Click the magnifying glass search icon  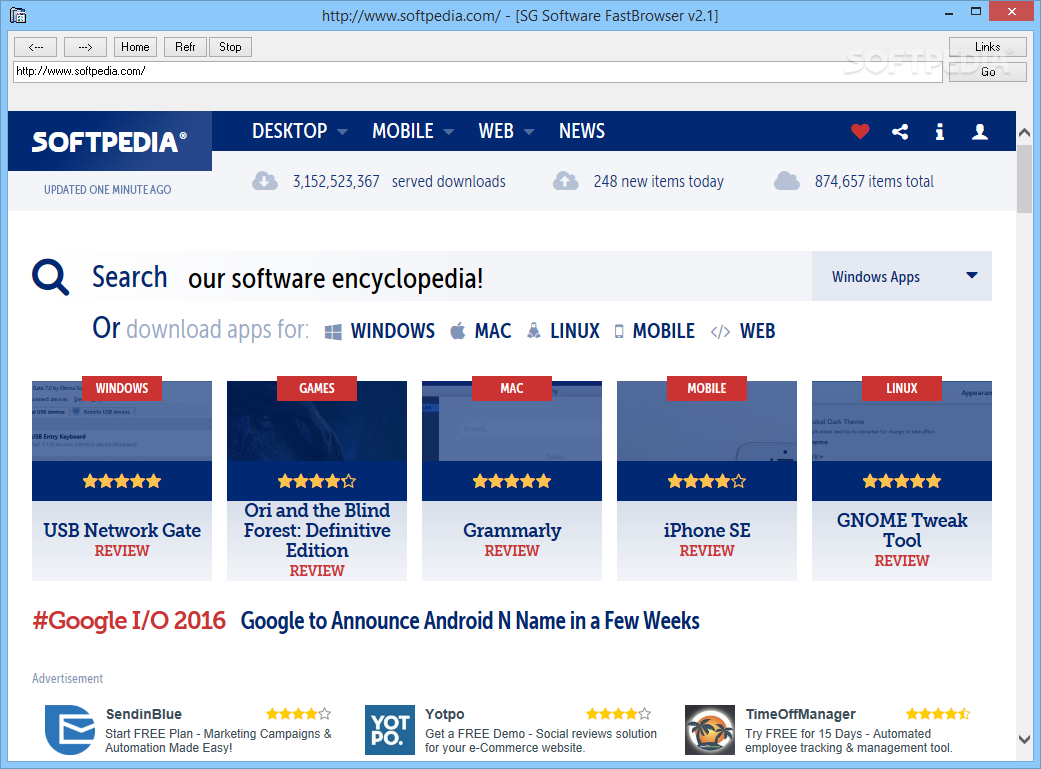point(50,278)
